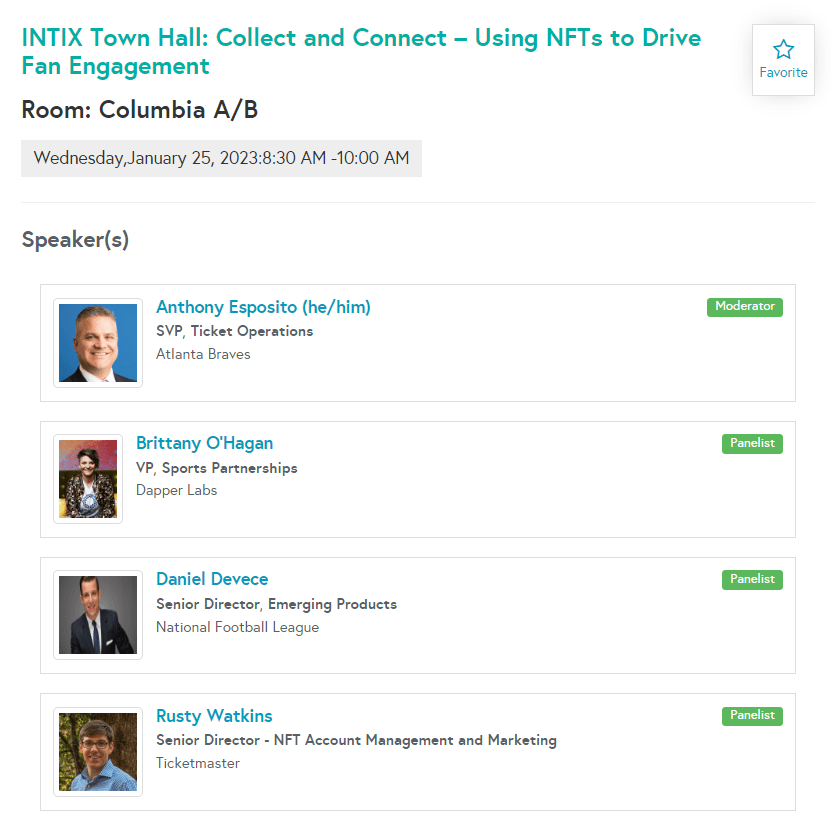Click the Atlanta Braves organization text
This screenshot has width=832, height=826.
[x=203, y=354]
